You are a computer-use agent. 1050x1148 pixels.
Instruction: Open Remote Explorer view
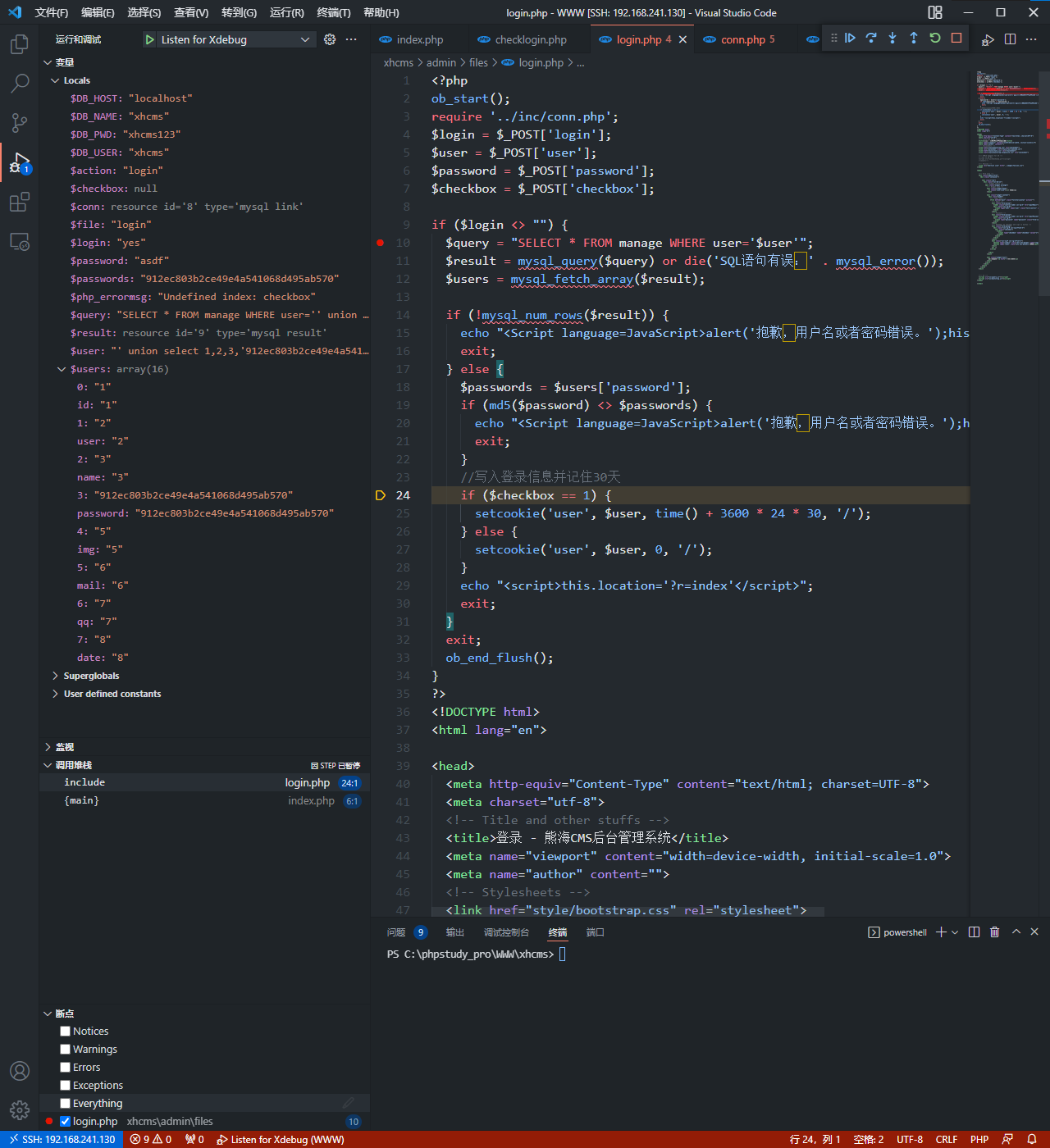coord(20,241)
